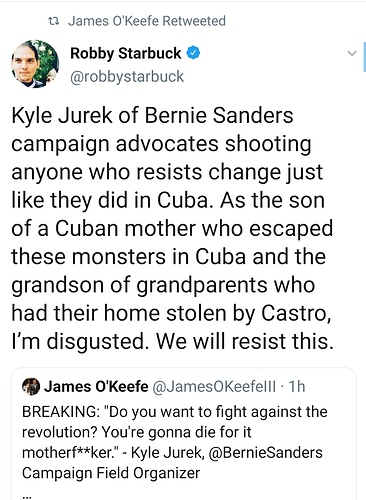This screenshot has width=366, height=500.
Task: Click the blue verified badge
Action: [x=193, y=53]
